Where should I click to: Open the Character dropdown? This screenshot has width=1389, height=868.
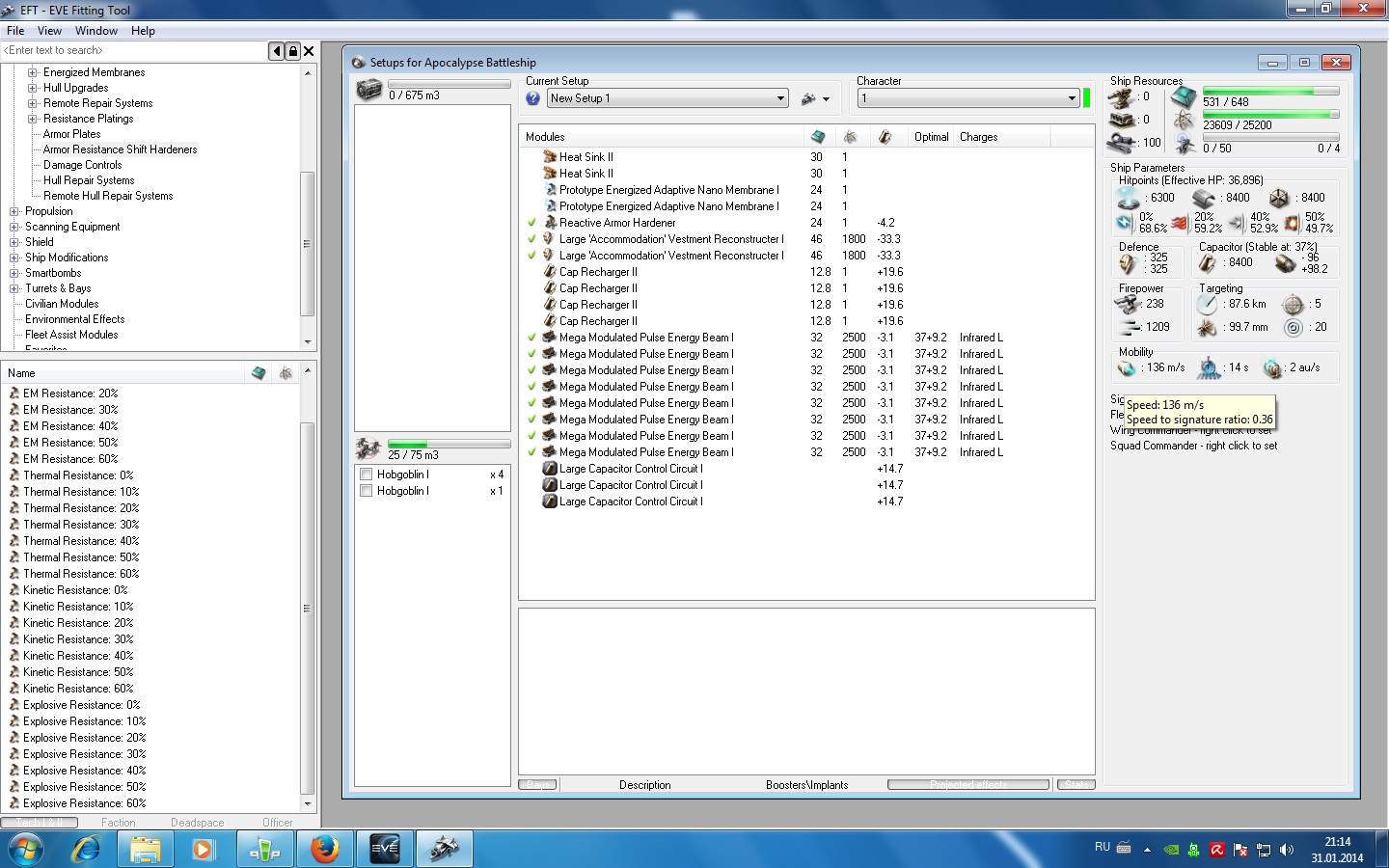(968, 98)
